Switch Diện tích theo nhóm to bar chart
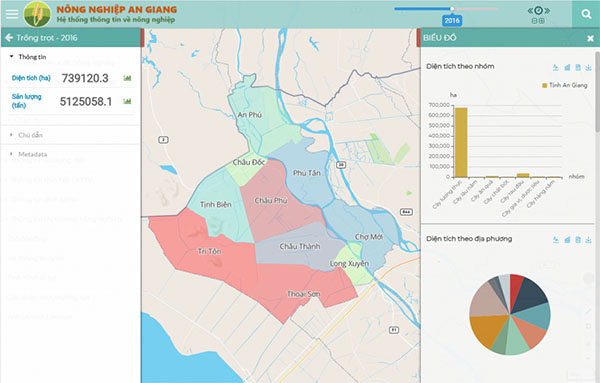Viewport: 600px width, 383px height. tap(567, 67)
